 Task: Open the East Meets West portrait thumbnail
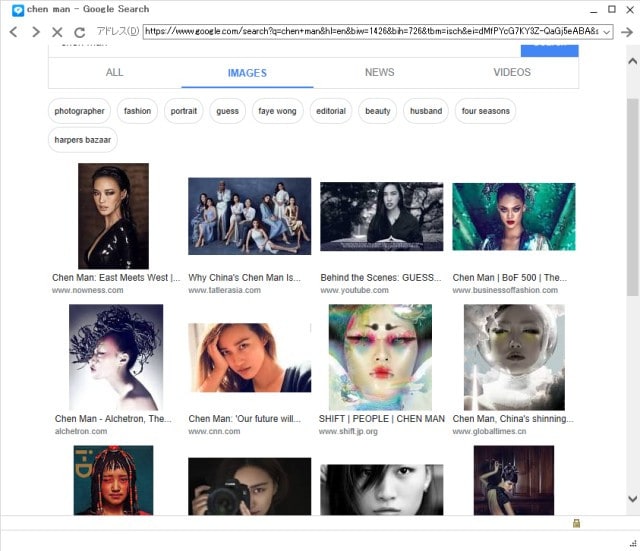113,216
